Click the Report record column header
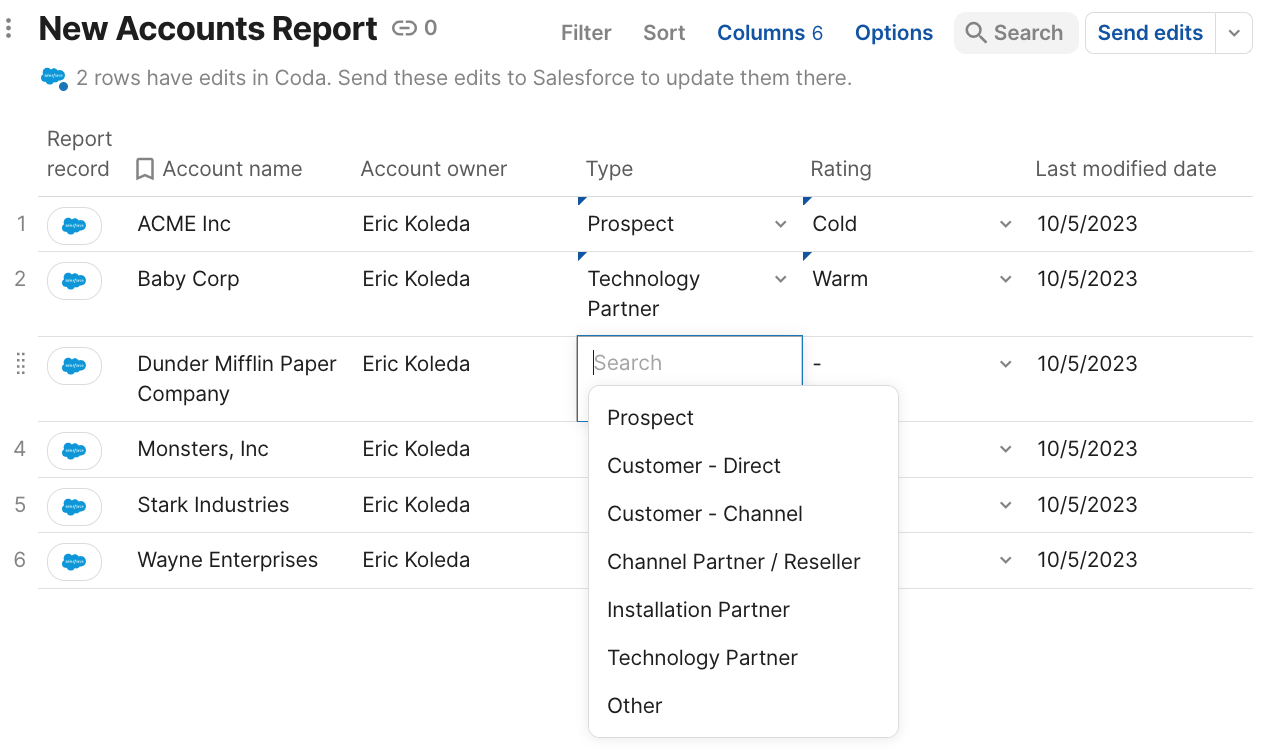This screenshot has height=755, width=1266. tap(78, 154)
